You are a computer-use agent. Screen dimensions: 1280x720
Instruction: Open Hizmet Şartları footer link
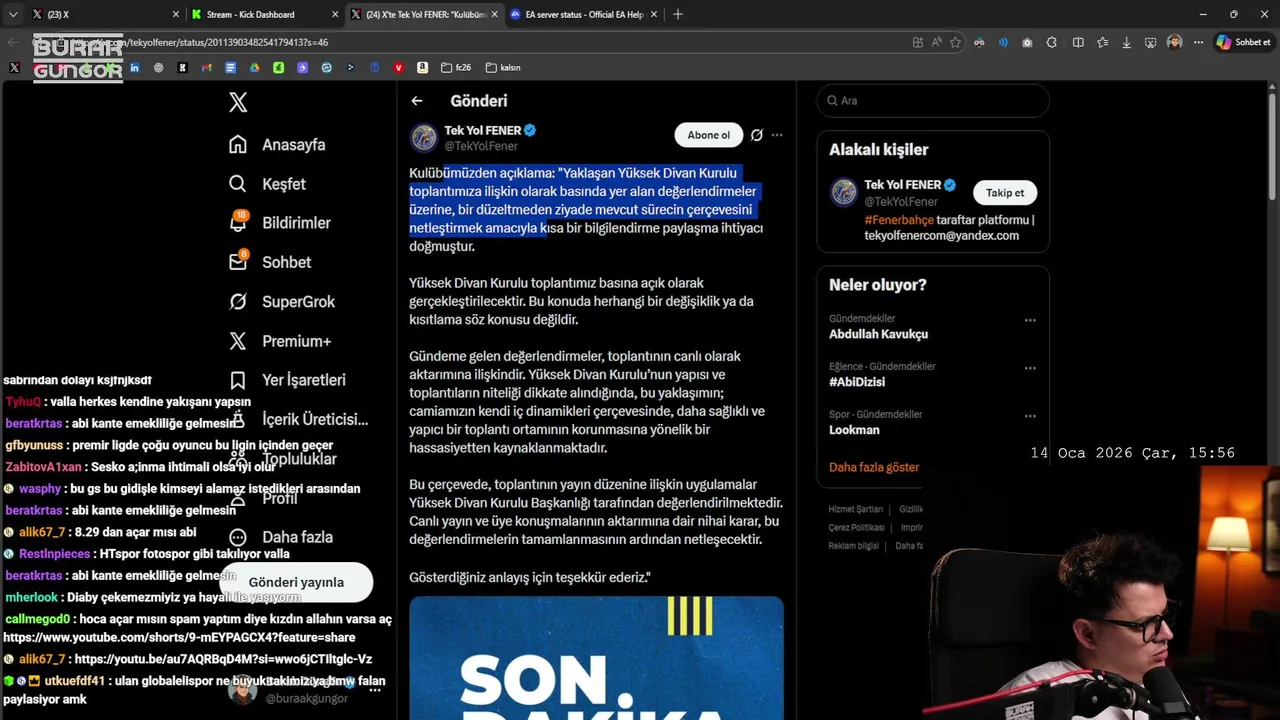[856, 510]
